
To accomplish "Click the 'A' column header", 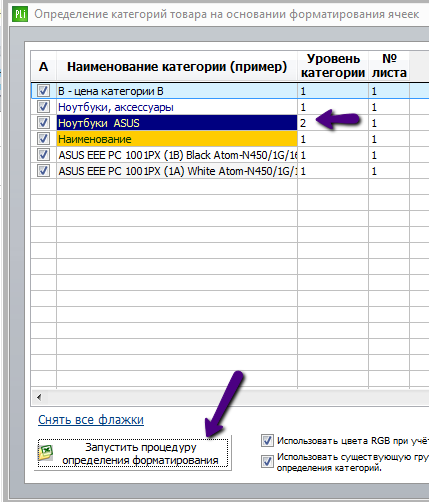I will 44,66.
